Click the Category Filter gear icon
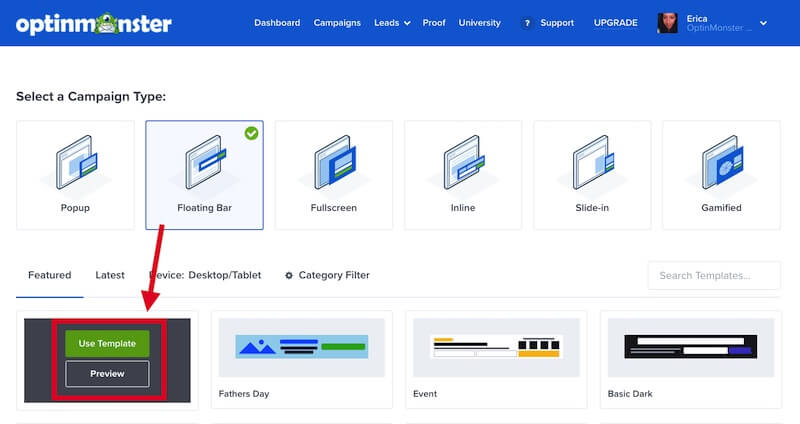The image size is (800, 424). click(x=289, y=275)
